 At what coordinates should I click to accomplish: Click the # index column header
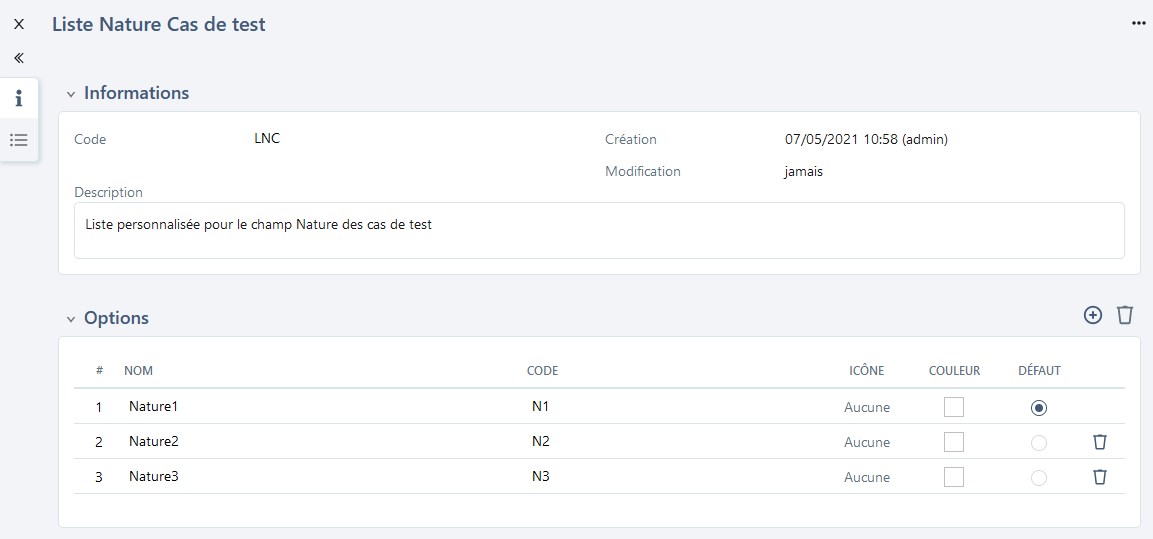click(99, 371)
